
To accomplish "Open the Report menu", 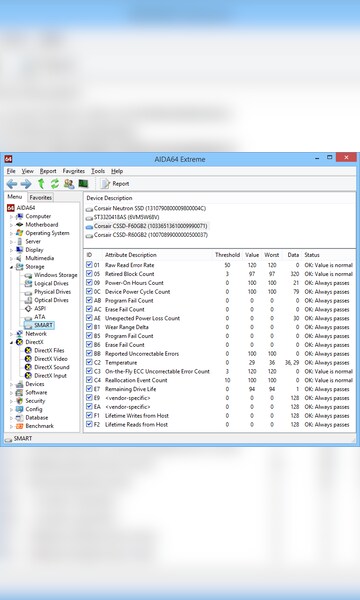I will pyautogui.click(x=48, y=171).
